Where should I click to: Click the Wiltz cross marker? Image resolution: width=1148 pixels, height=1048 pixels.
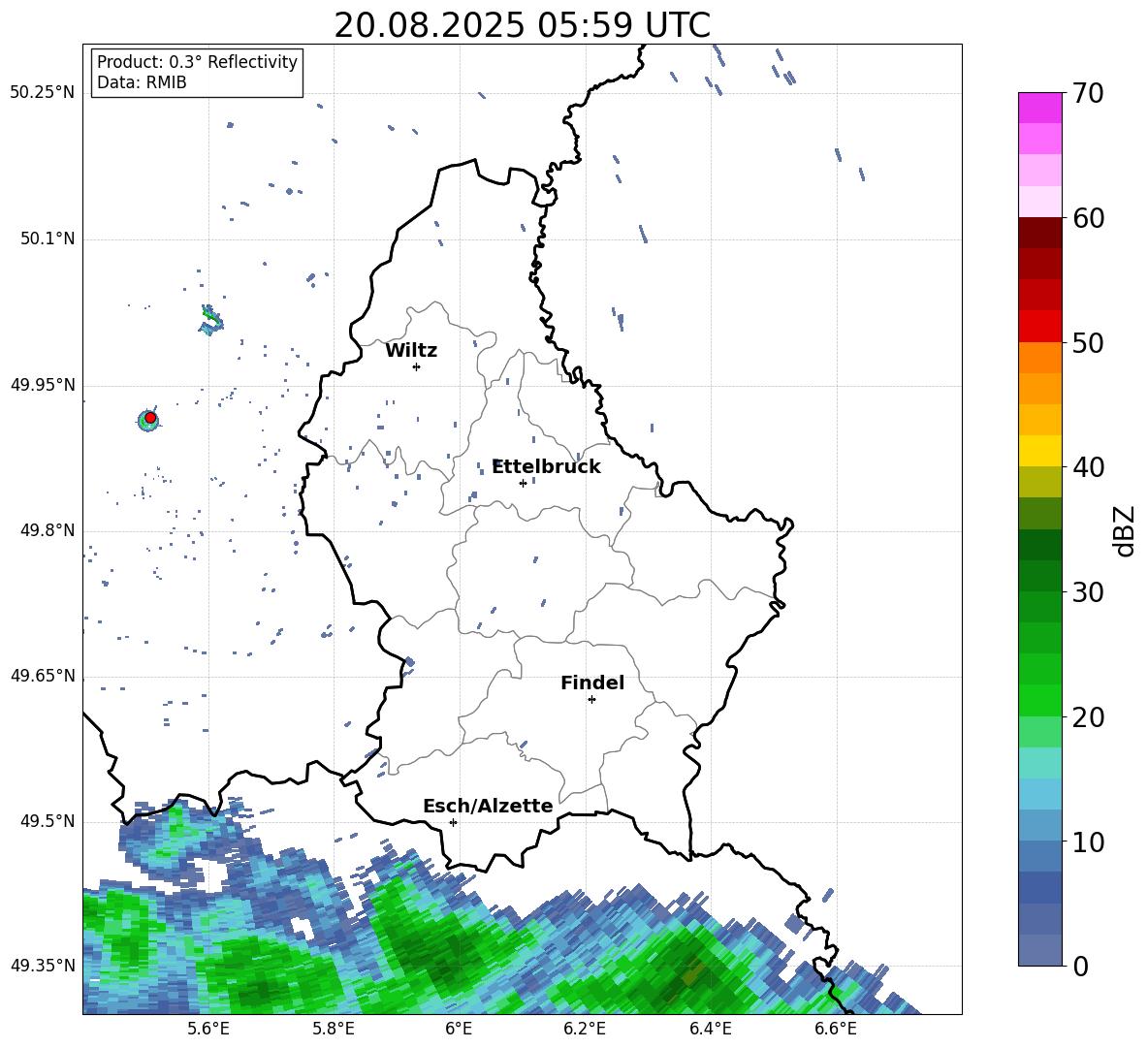[416, 366]
